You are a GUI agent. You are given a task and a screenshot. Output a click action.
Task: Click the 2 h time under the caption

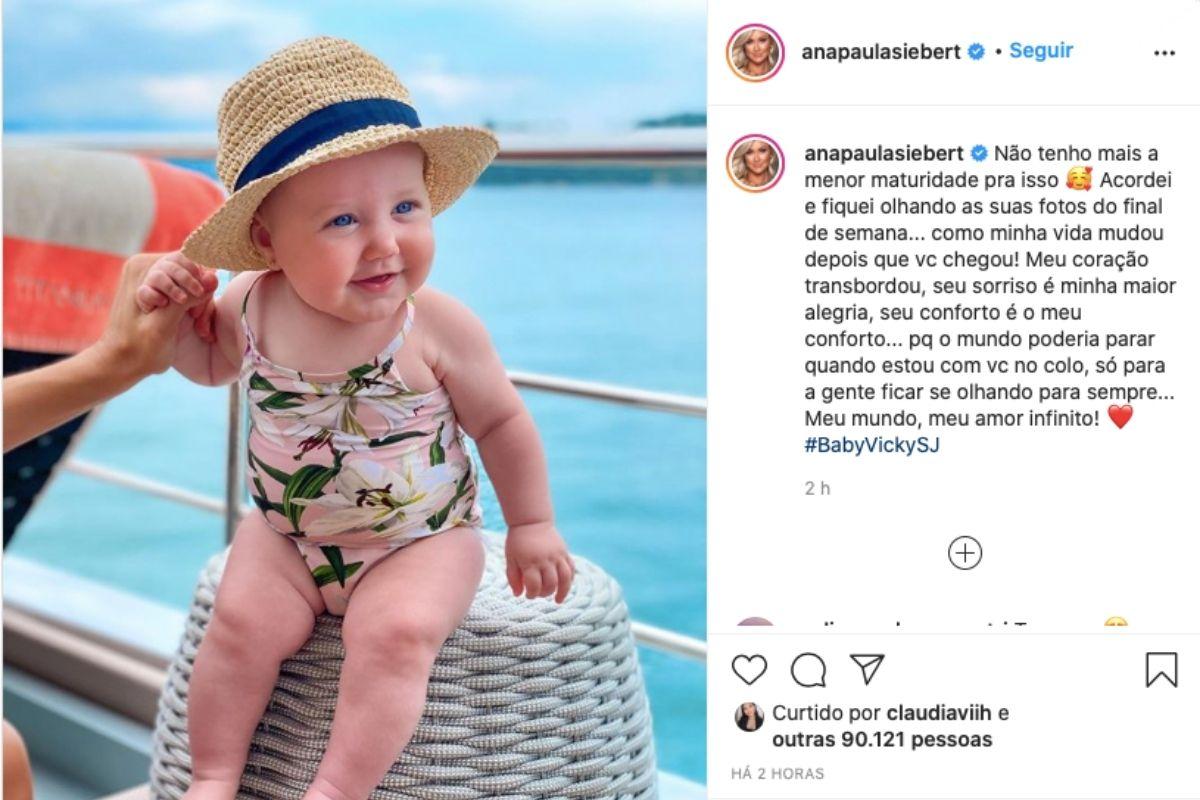click(x=817, y=489)
